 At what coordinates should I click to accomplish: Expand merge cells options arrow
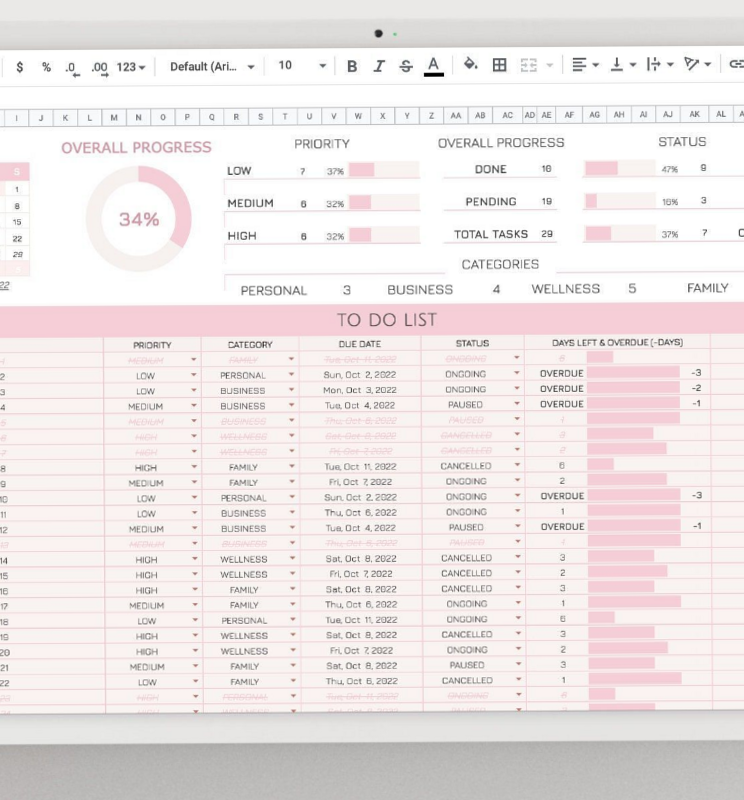(550, 65)
